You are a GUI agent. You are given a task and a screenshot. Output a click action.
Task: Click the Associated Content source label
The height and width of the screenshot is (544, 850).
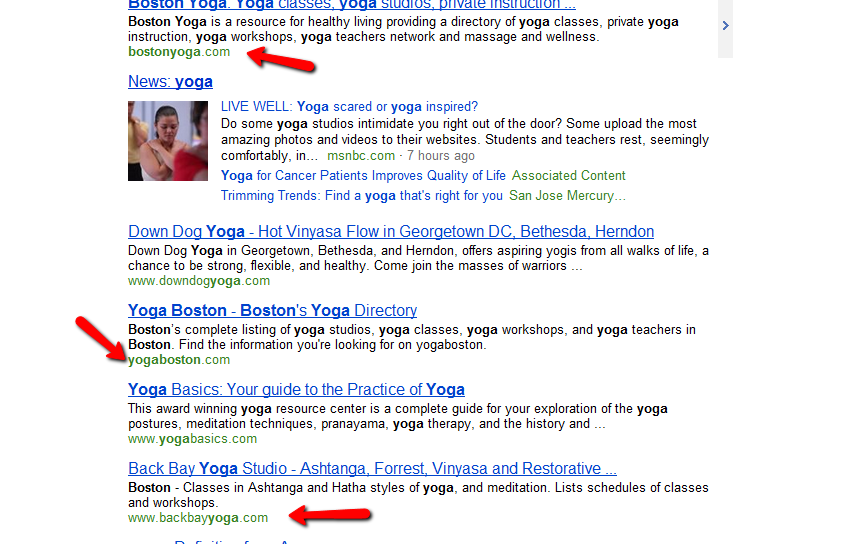(x=569, y=176)
